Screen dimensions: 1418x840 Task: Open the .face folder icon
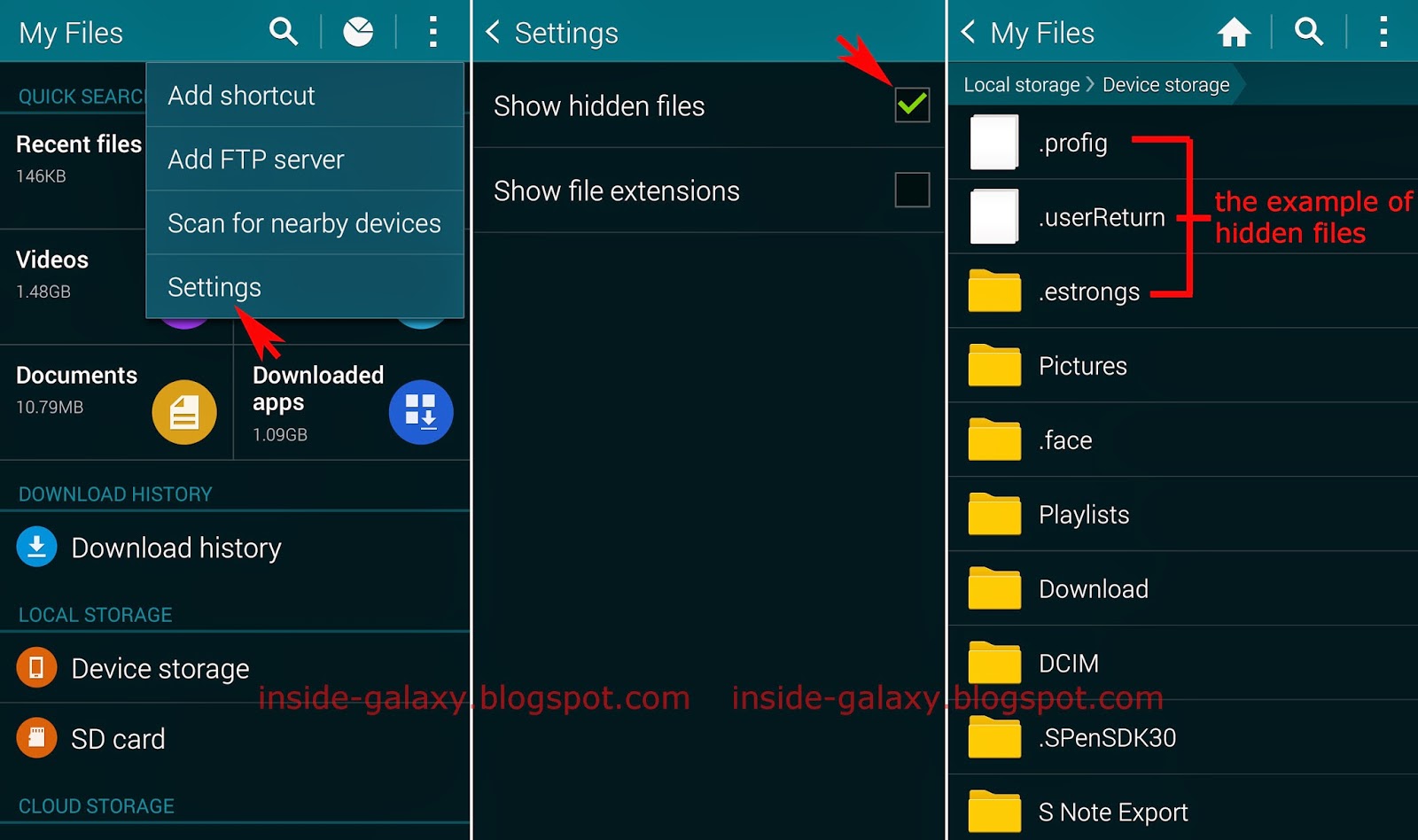994,439
